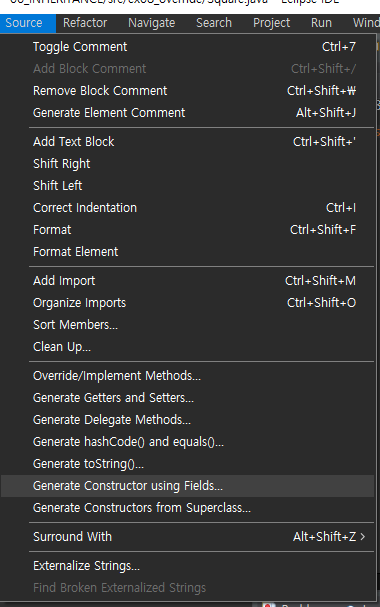
Task: Open the Refactor menu
Action: [x=85, y=23]
